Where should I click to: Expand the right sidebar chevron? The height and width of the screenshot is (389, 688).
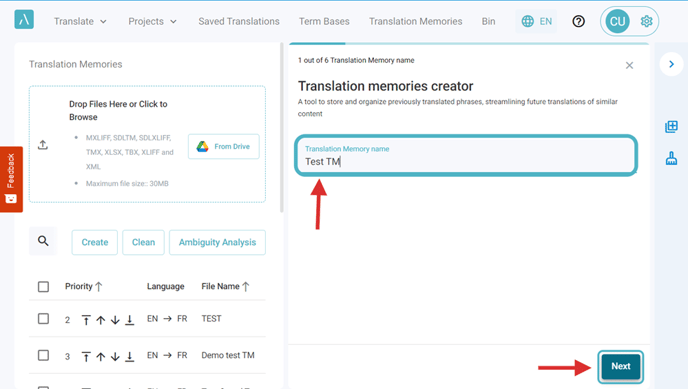point(671,64)
